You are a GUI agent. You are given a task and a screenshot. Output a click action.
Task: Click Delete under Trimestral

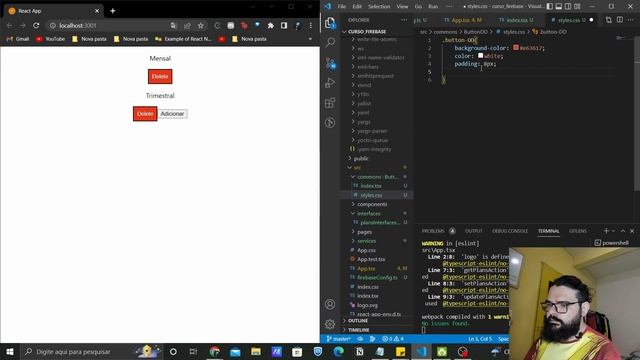tap(145, 114)
